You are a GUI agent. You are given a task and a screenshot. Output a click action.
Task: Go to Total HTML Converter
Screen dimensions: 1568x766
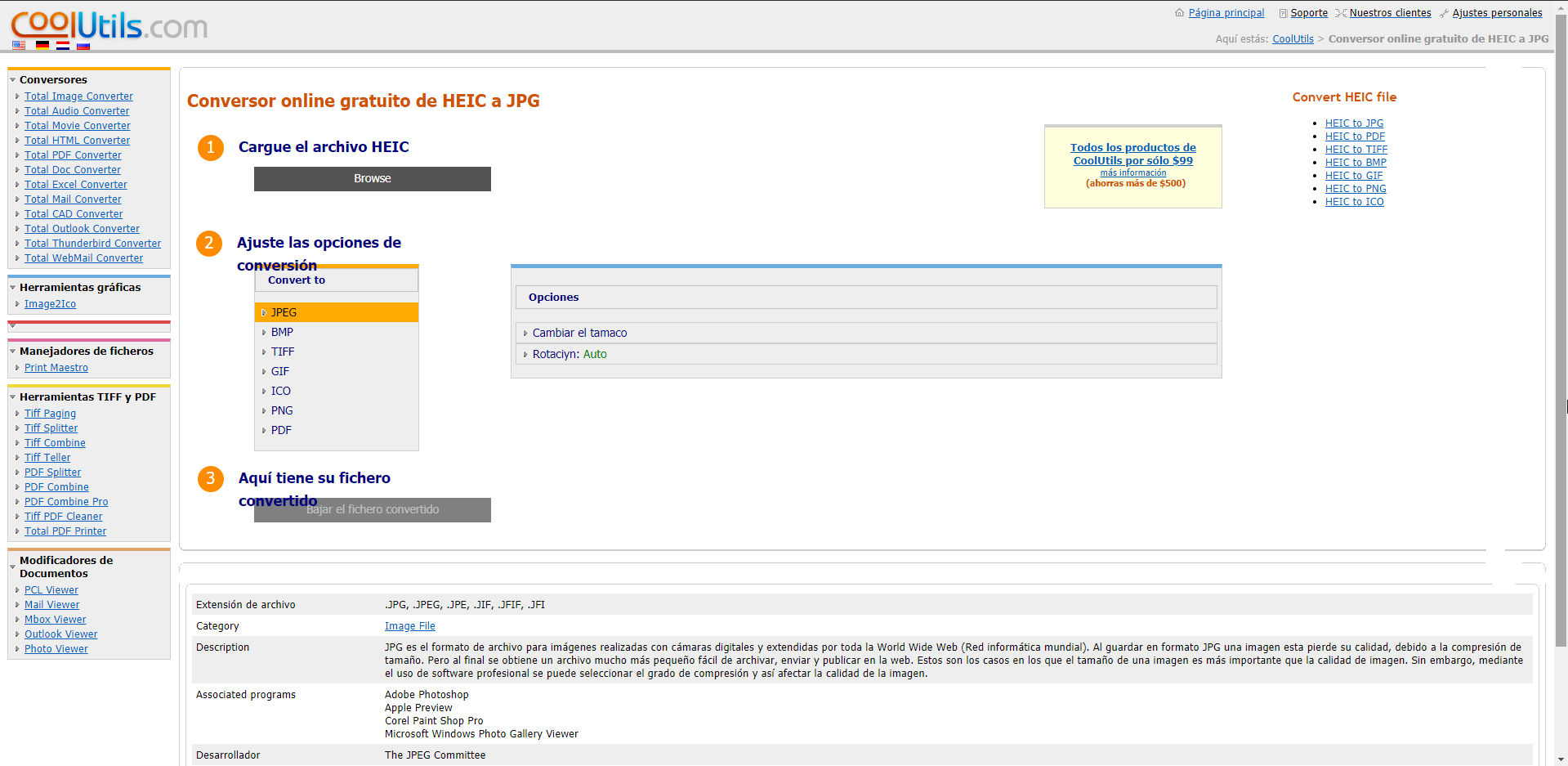coord(77,141)
